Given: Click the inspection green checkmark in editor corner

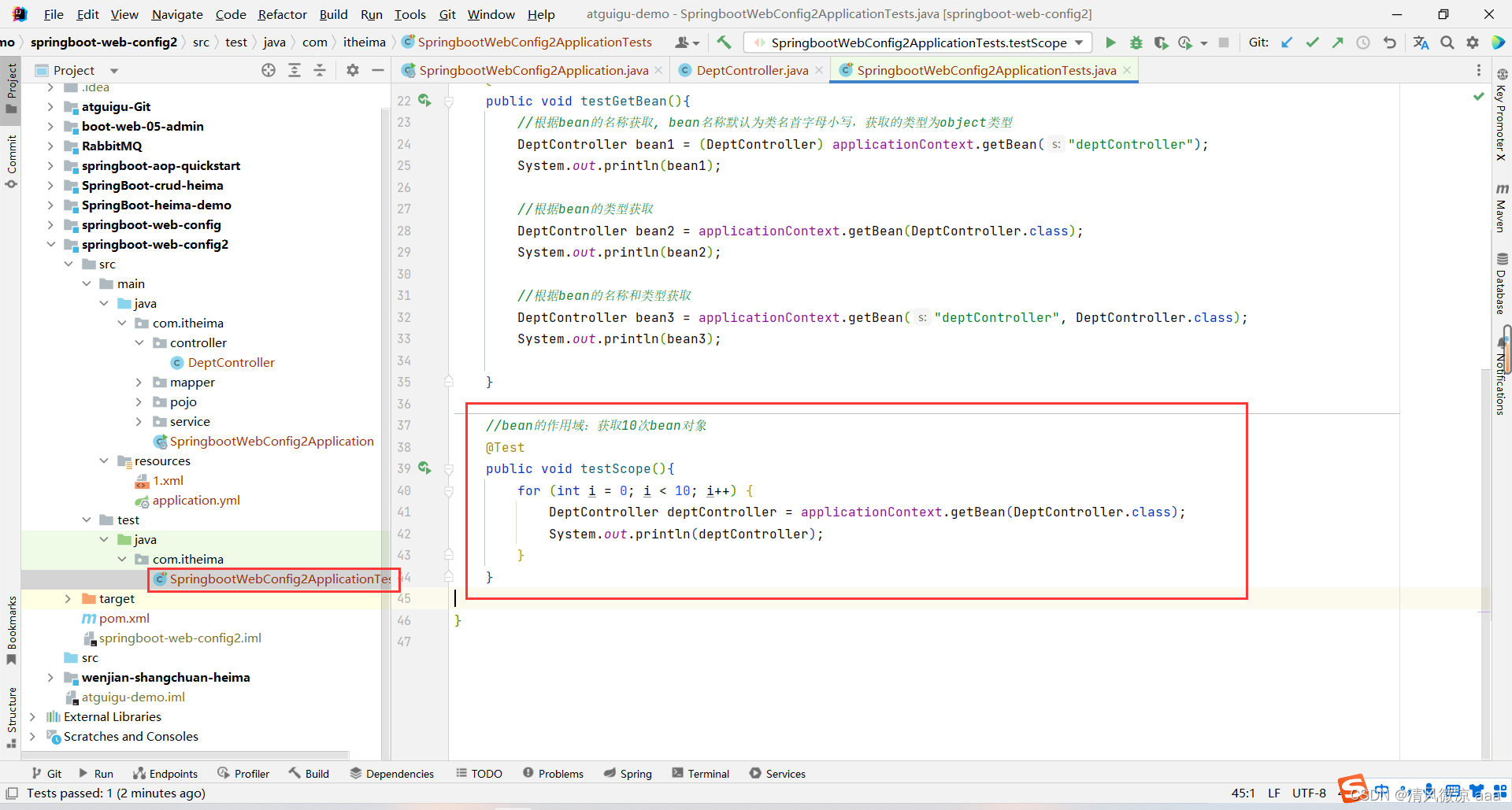Looking at the screenshot, I should 1479,96.
